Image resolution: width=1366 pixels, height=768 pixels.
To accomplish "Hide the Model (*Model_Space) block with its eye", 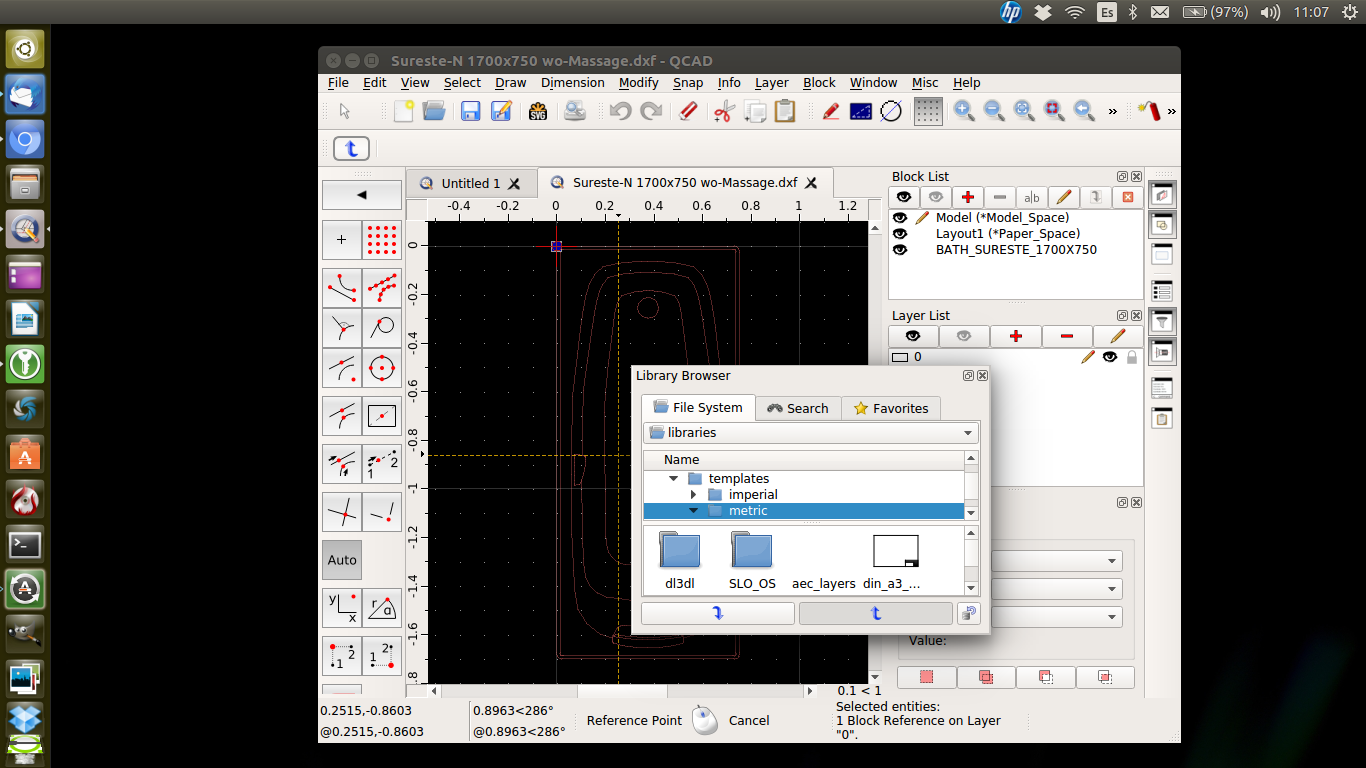I will 900,217.
